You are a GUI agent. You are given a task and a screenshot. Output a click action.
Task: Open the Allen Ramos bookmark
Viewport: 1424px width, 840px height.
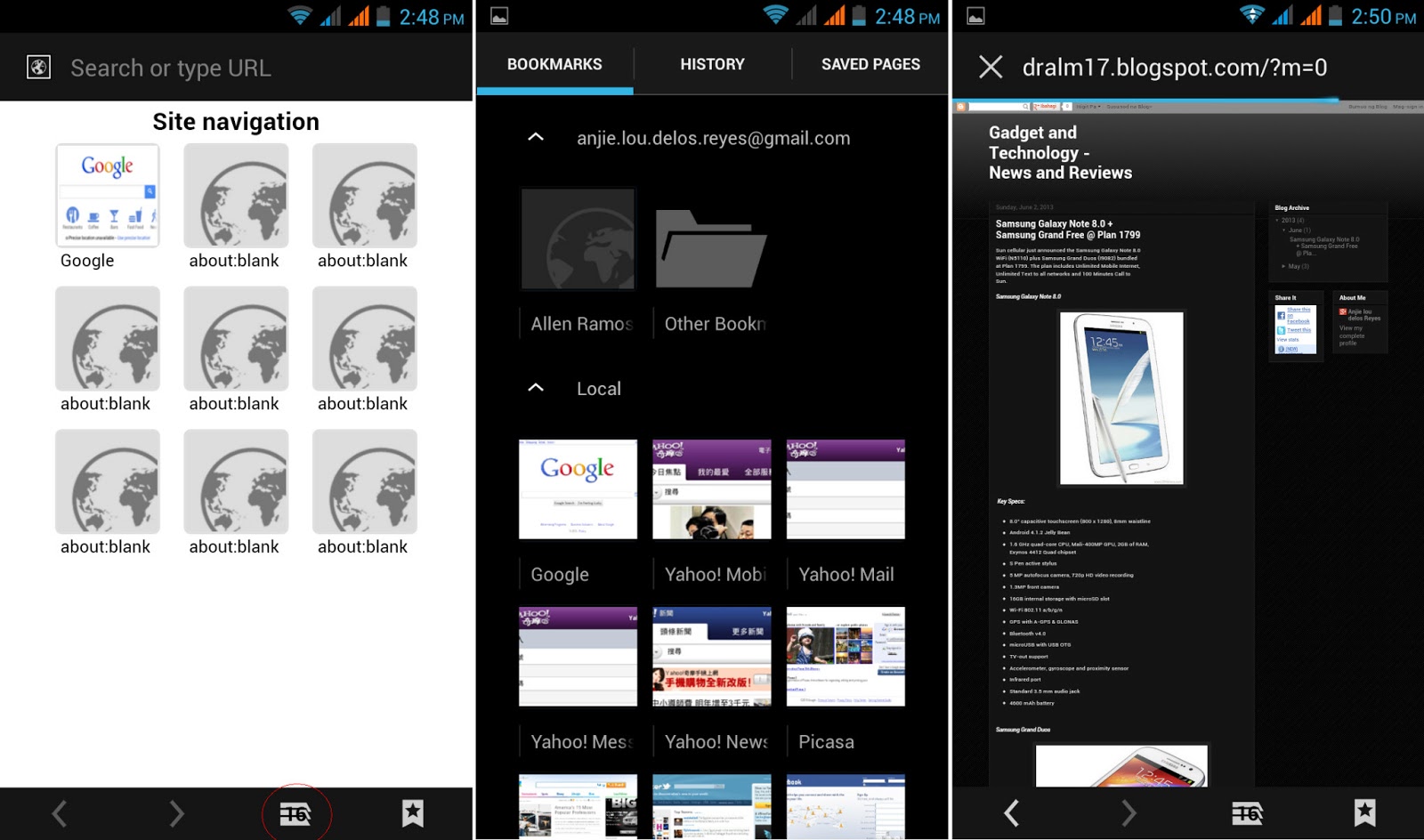578,238
